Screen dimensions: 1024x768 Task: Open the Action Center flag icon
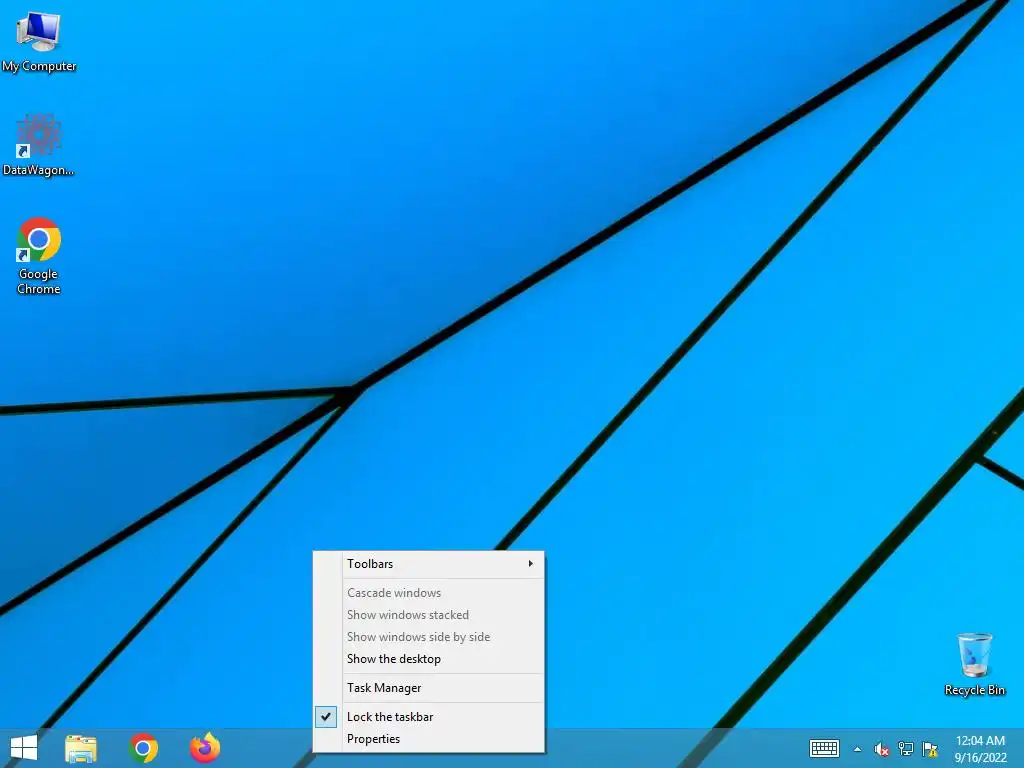930,749
